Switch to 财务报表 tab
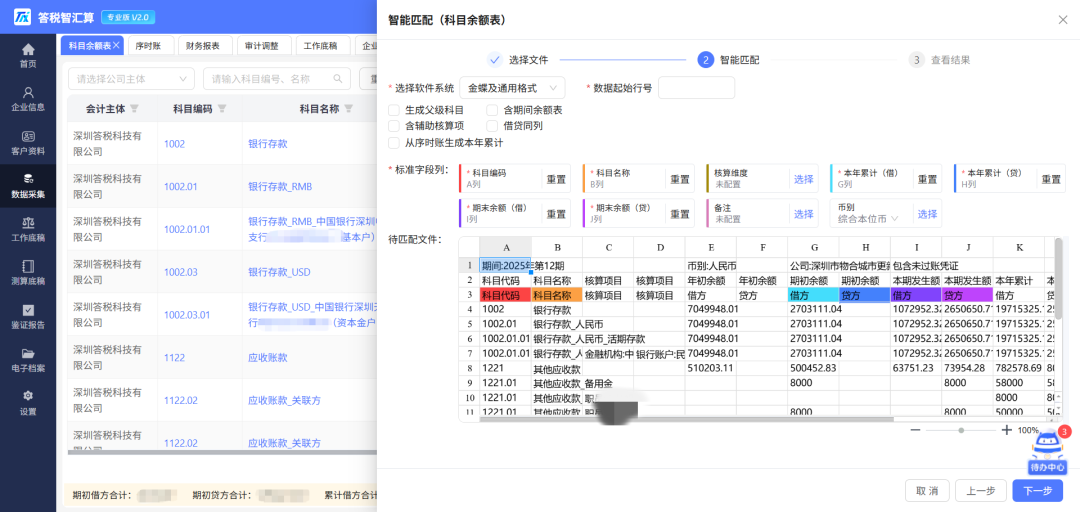Image resolution: width=1080 pixels, height=512 pixels. (x=203, y=45)
